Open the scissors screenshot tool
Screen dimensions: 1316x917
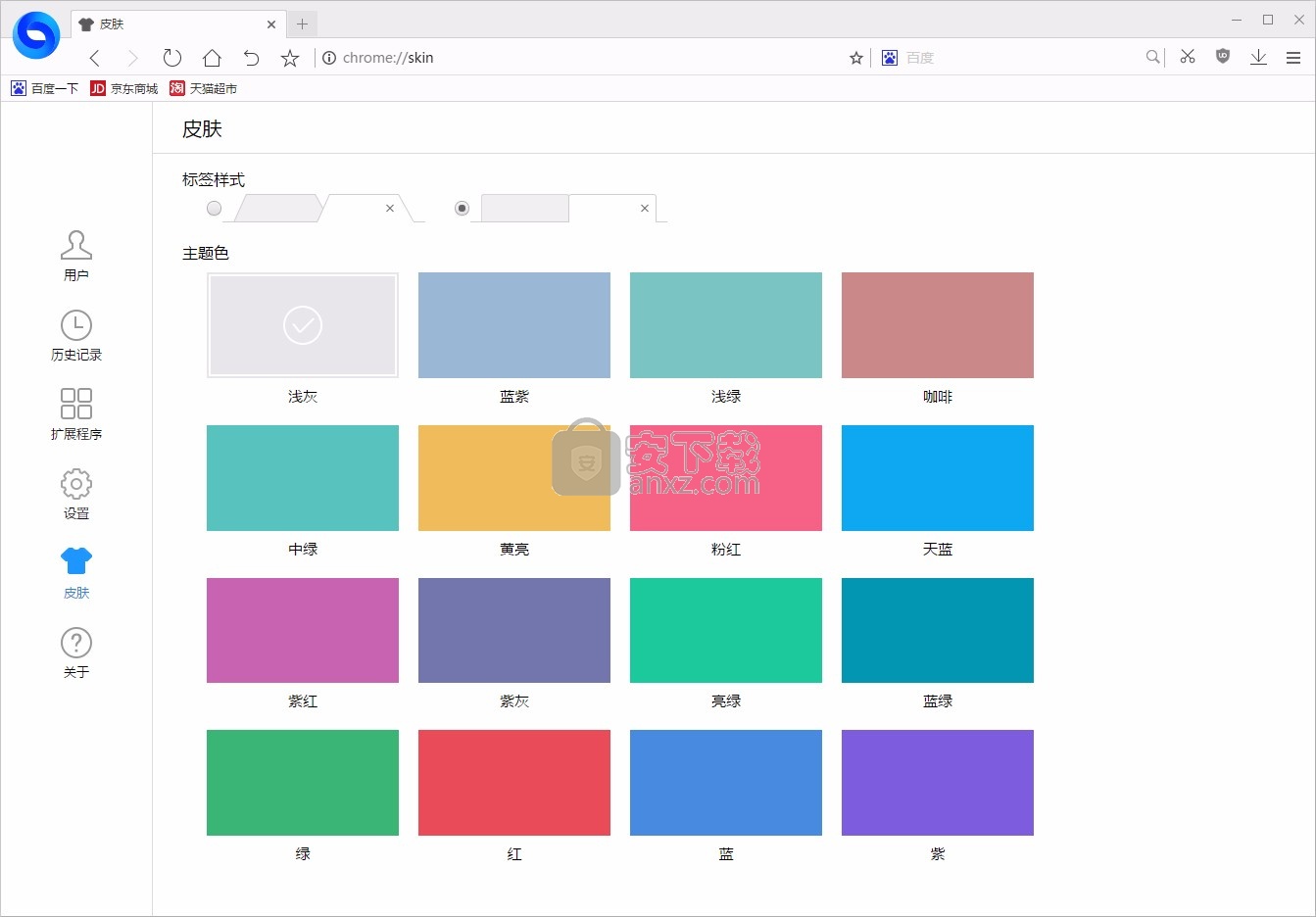coord(1188,57)
